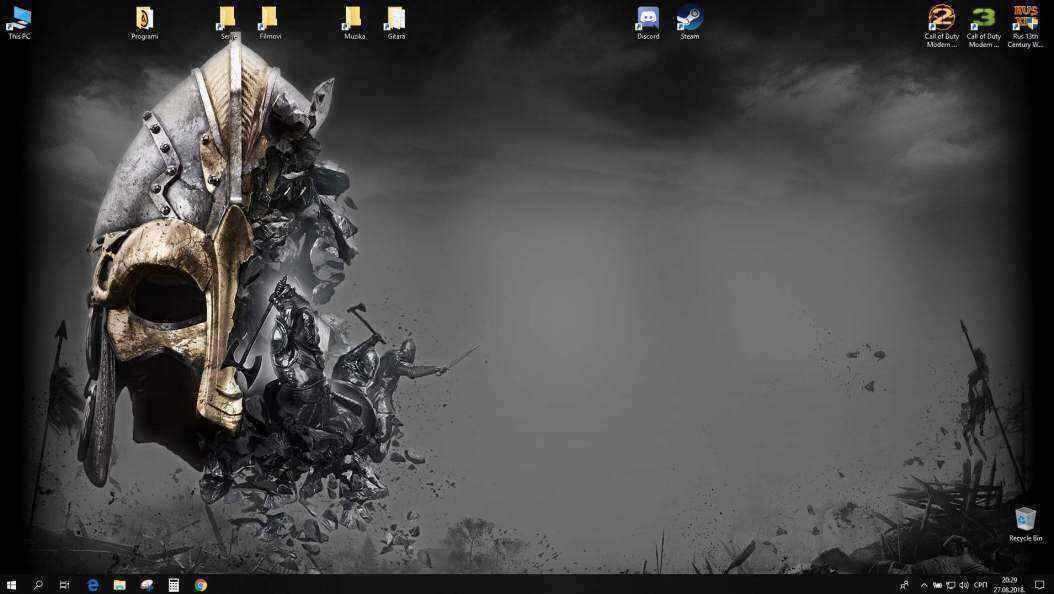1054x594 pixels.
Task: Open the clock showing 20:29
Action: pyautogui.click(x=1010, y=585)
